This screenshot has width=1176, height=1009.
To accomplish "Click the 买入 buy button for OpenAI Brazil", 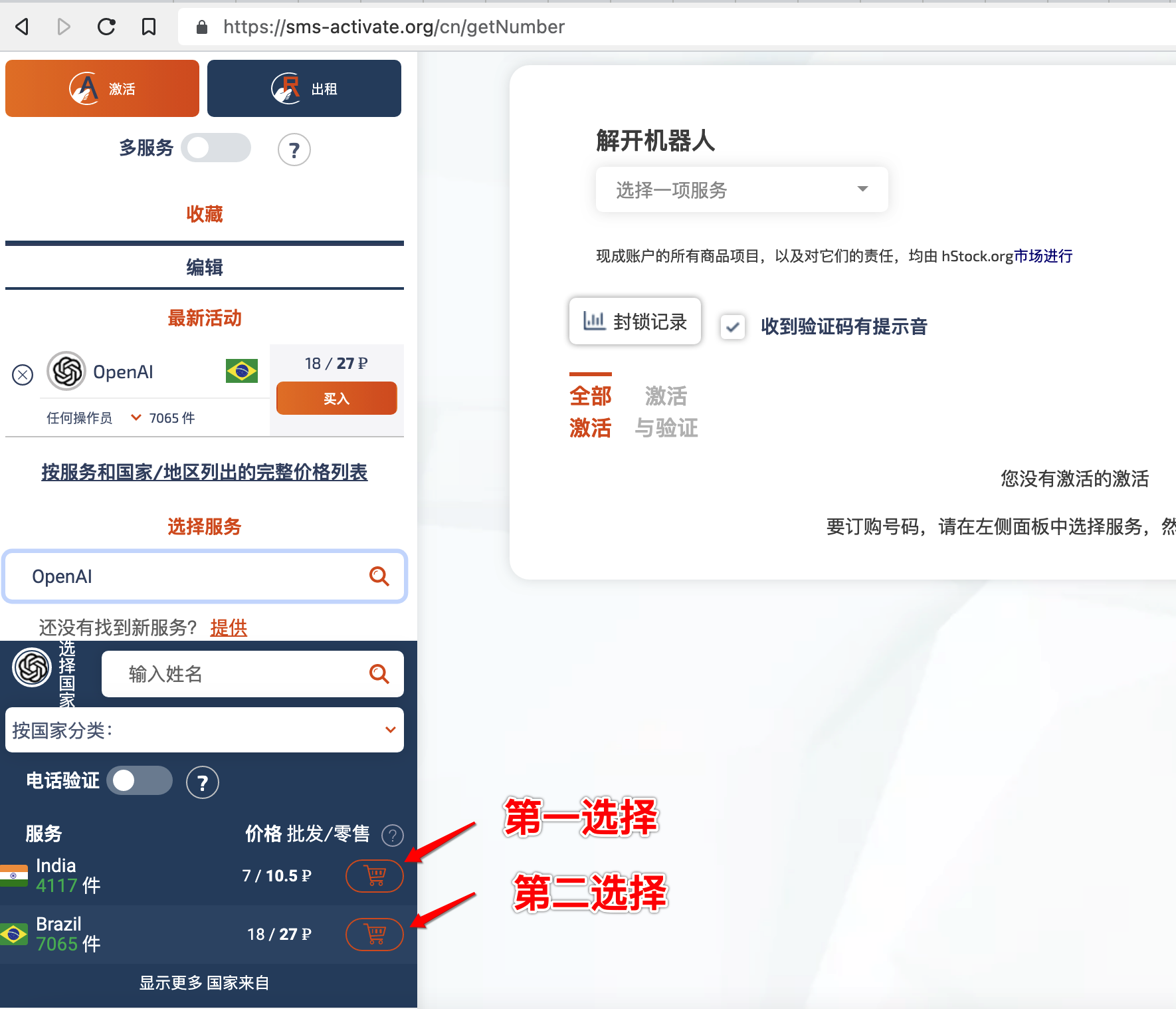I will [336, 397].
